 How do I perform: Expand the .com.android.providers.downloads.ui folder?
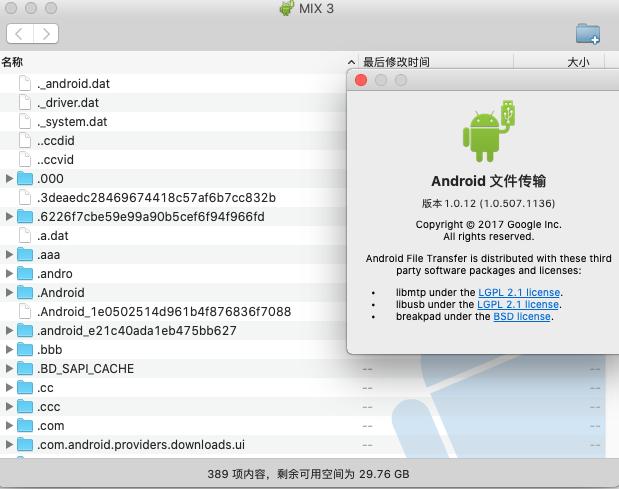9,444
